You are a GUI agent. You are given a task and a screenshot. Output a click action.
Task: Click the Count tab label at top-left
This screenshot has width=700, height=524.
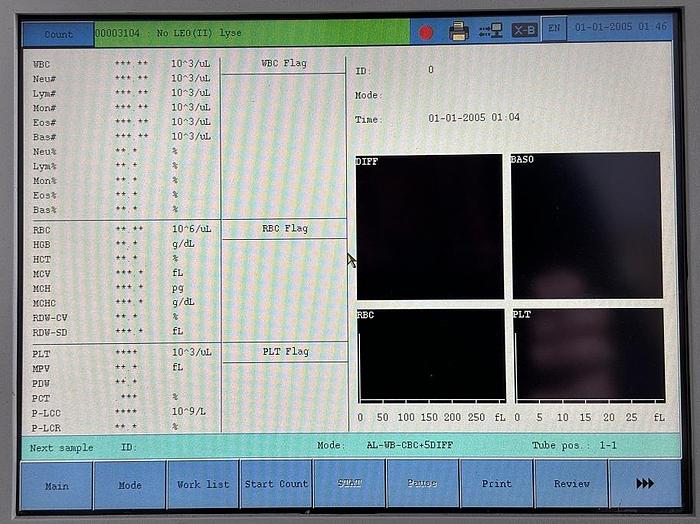click(58, 34)
